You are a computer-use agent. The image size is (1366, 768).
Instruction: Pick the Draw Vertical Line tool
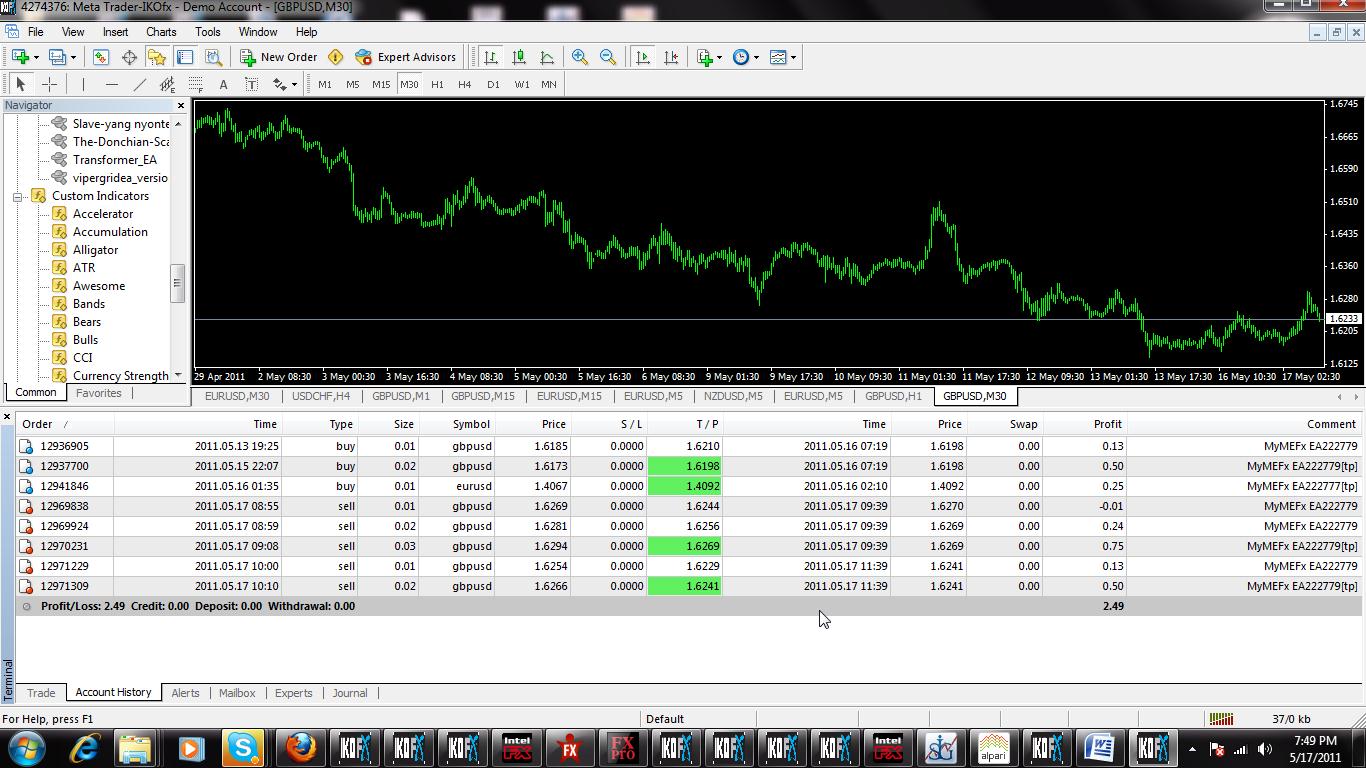pyautogui.click(x=83, y=84)
